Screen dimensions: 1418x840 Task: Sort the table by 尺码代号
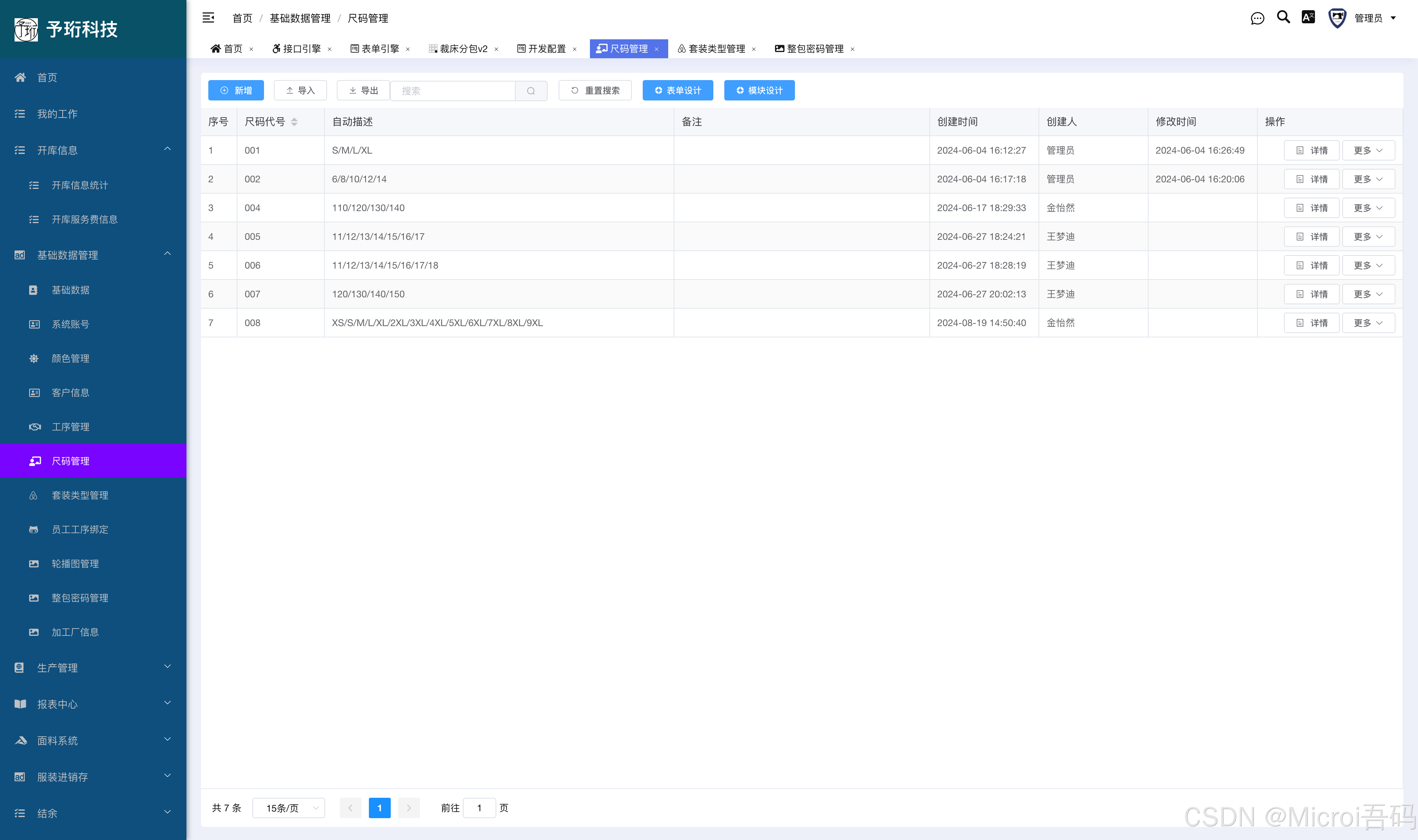(x=294, y=122)
